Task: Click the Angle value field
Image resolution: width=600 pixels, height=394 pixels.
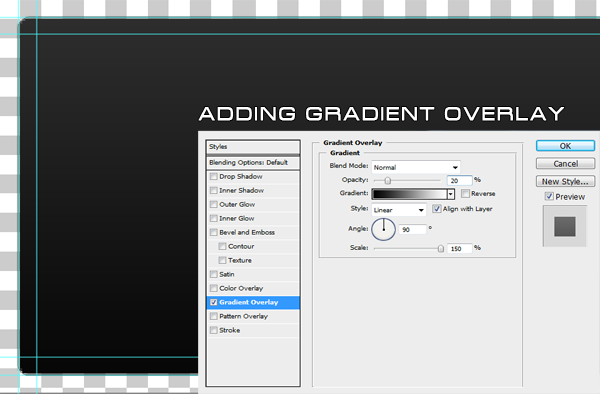Action: pyautogui.click(x=412, y=230)
